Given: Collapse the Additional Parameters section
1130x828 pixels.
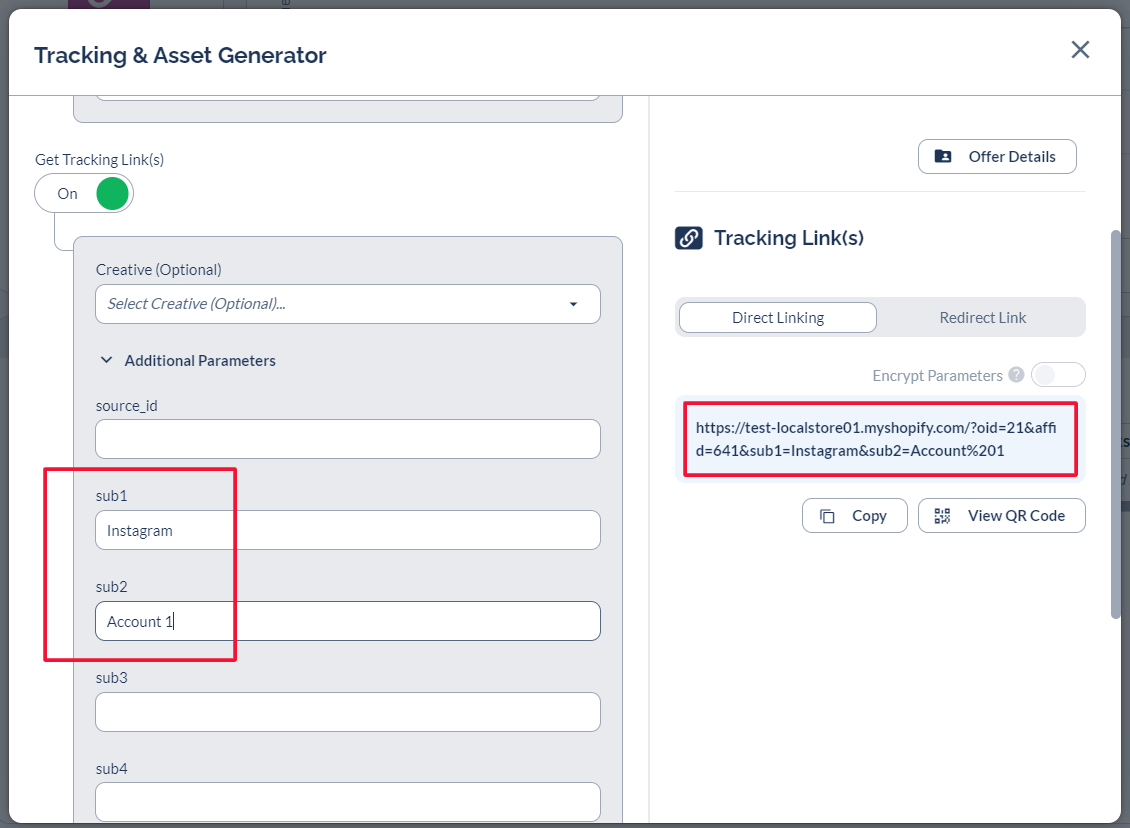Looking at the screenshot, I should coord(107,360).
